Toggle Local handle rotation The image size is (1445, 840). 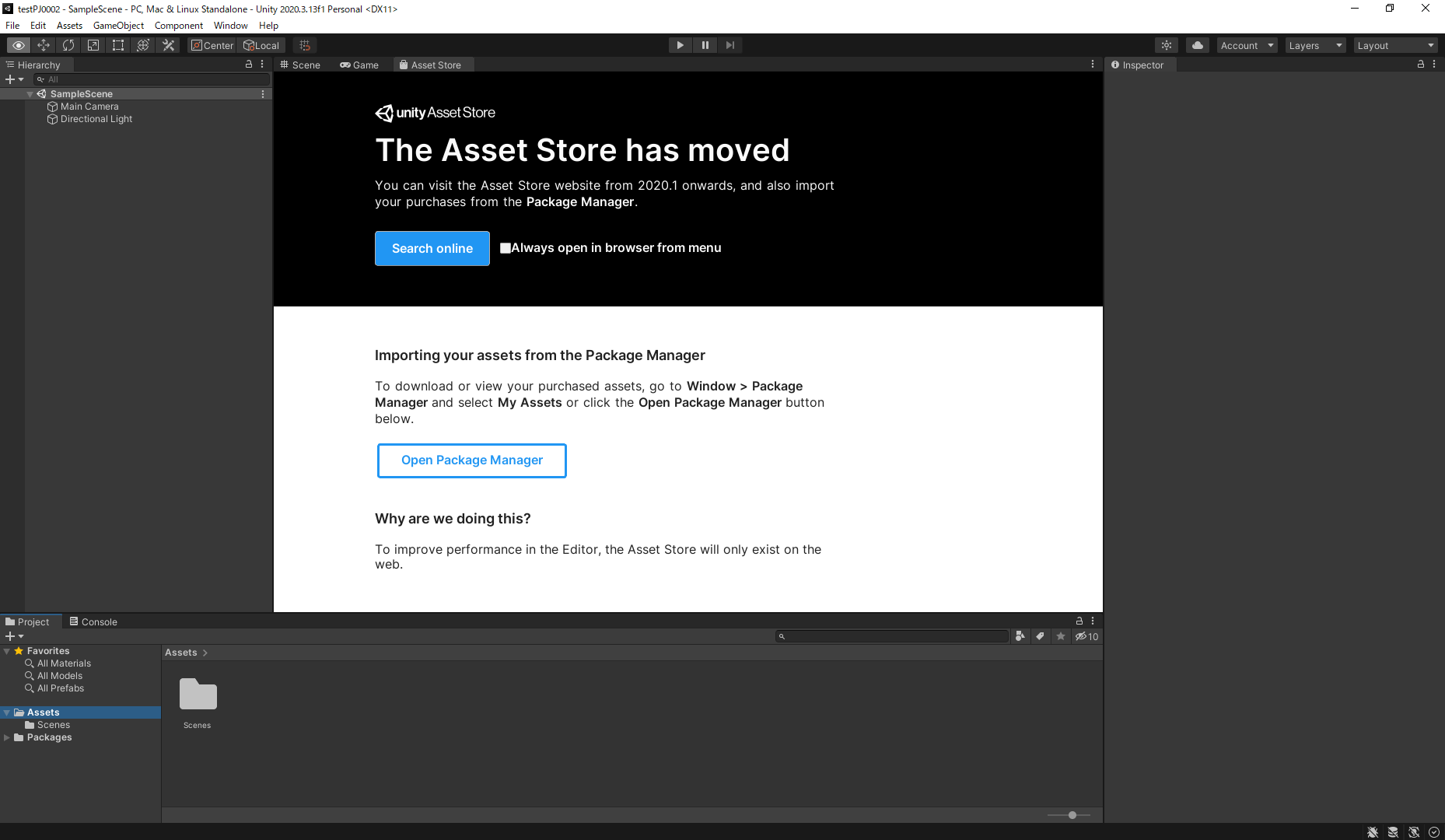(x=261, y=45)
